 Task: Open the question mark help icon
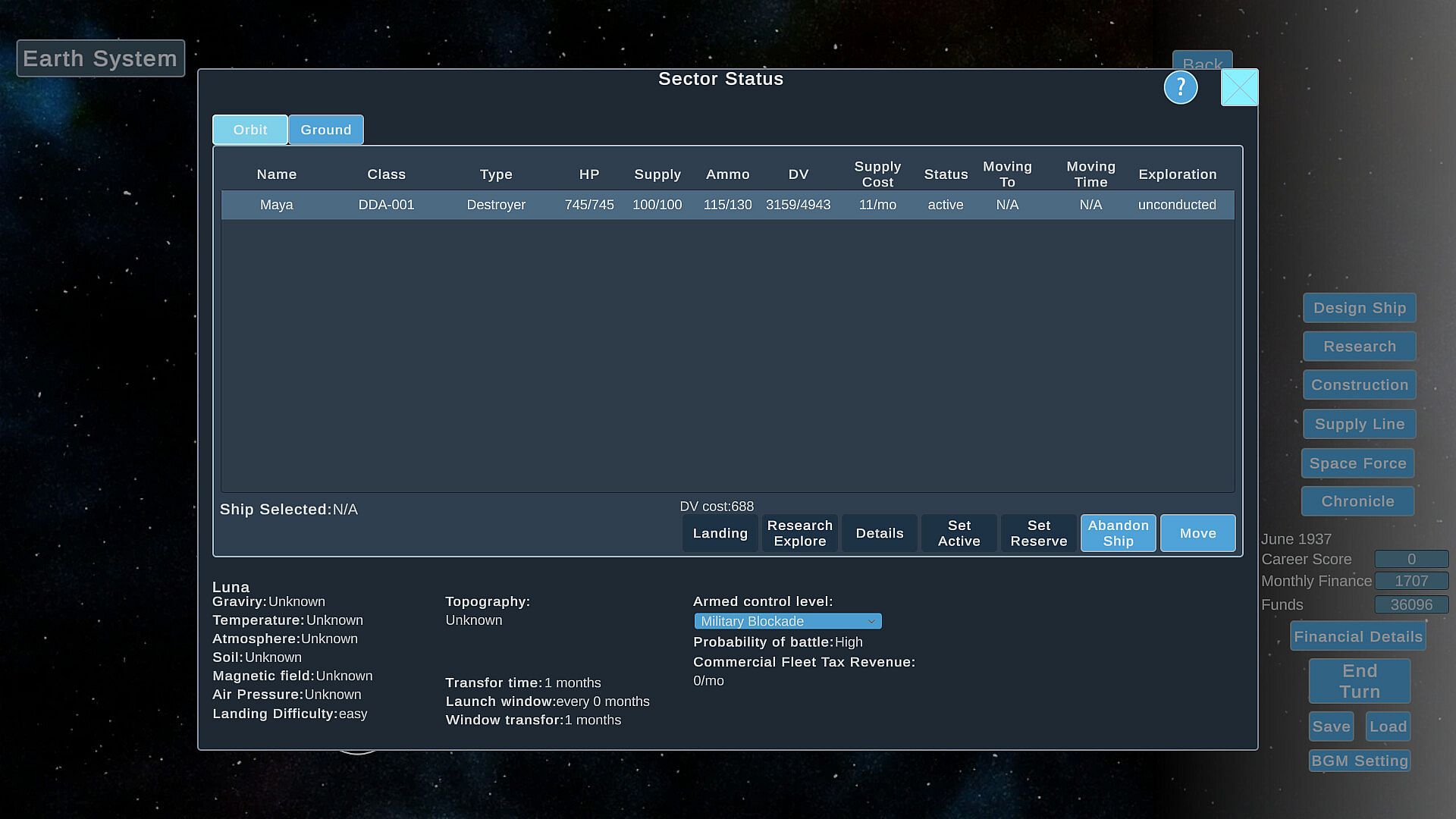1180,88
